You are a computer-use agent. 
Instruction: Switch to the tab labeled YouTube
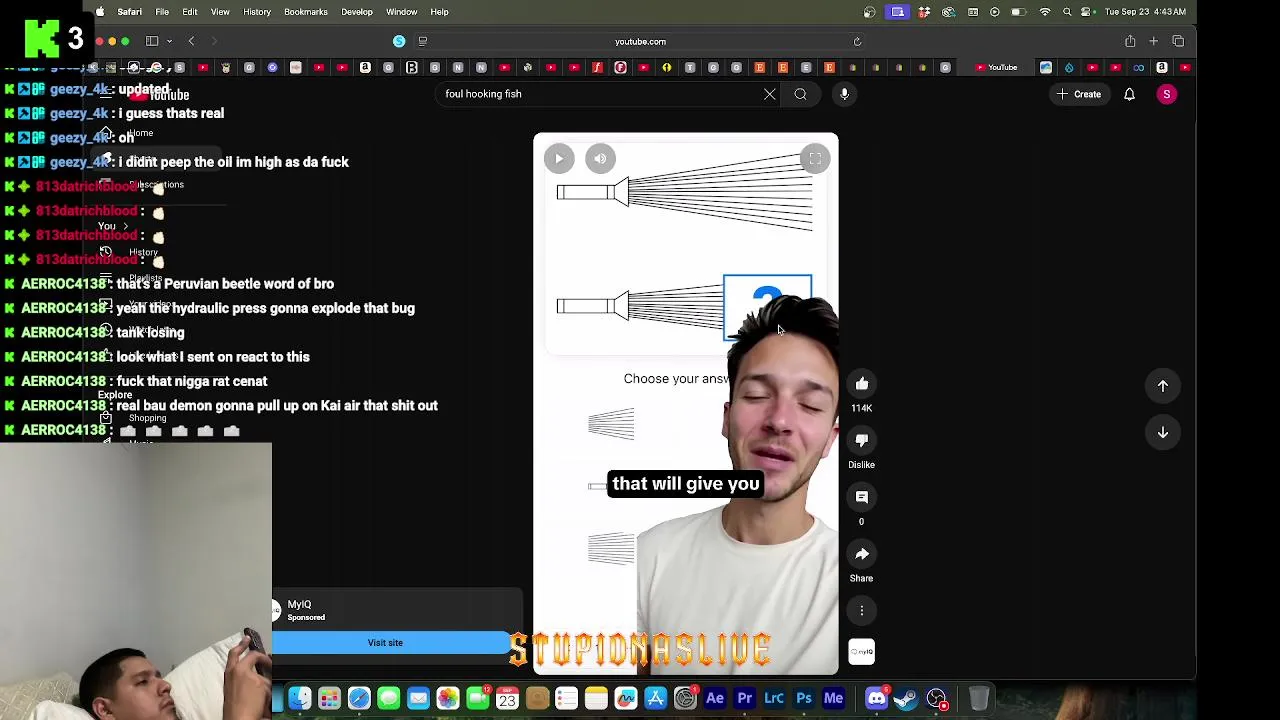click(x=996, y=68)
